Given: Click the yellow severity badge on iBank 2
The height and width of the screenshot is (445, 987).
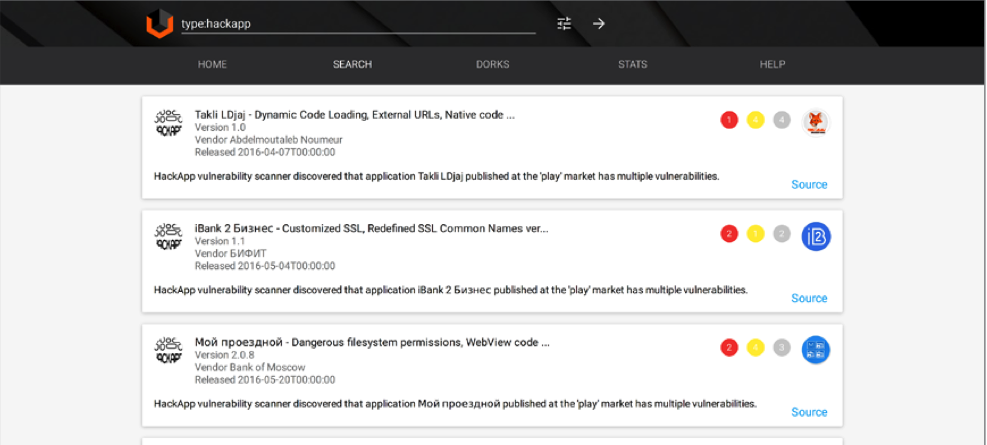Looking at the screenshot, I should click(x=756, y=234).
